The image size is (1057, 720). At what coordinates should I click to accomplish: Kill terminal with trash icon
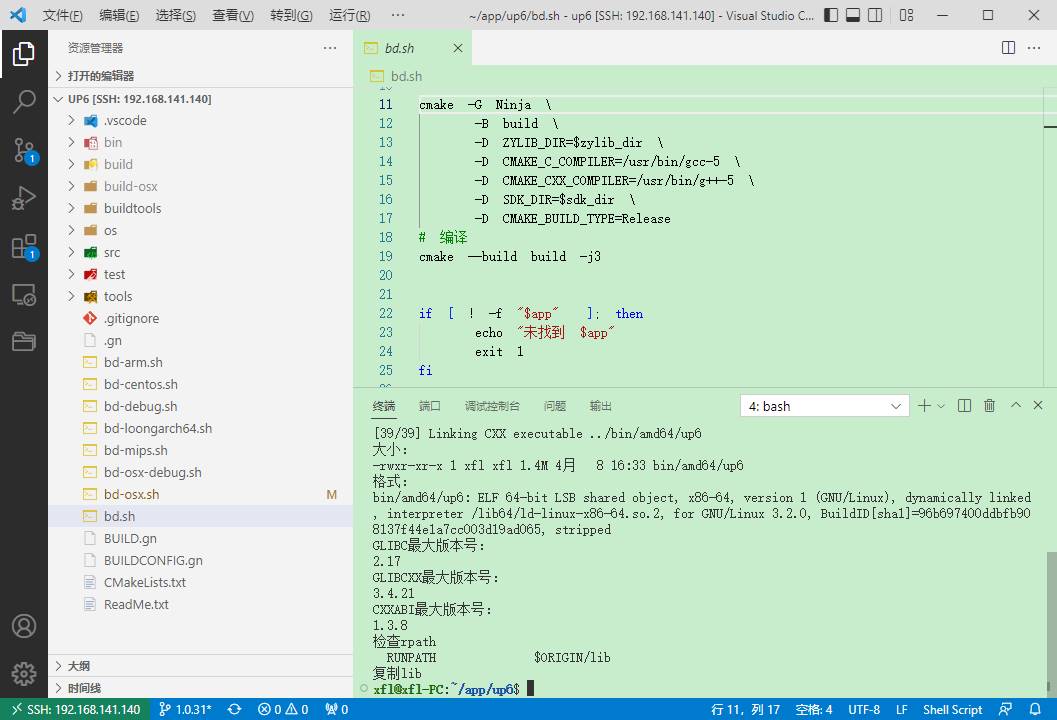click(x=989, y=406)
